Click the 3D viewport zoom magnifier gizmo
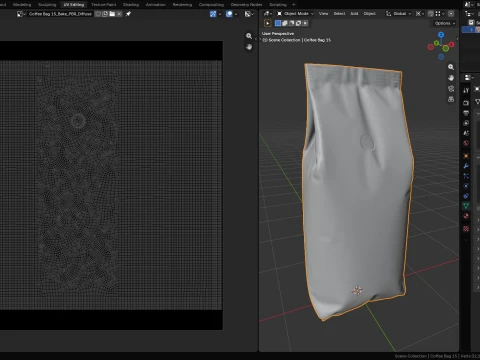This screenshot has width=480, height=360. (x=451, y=67)
